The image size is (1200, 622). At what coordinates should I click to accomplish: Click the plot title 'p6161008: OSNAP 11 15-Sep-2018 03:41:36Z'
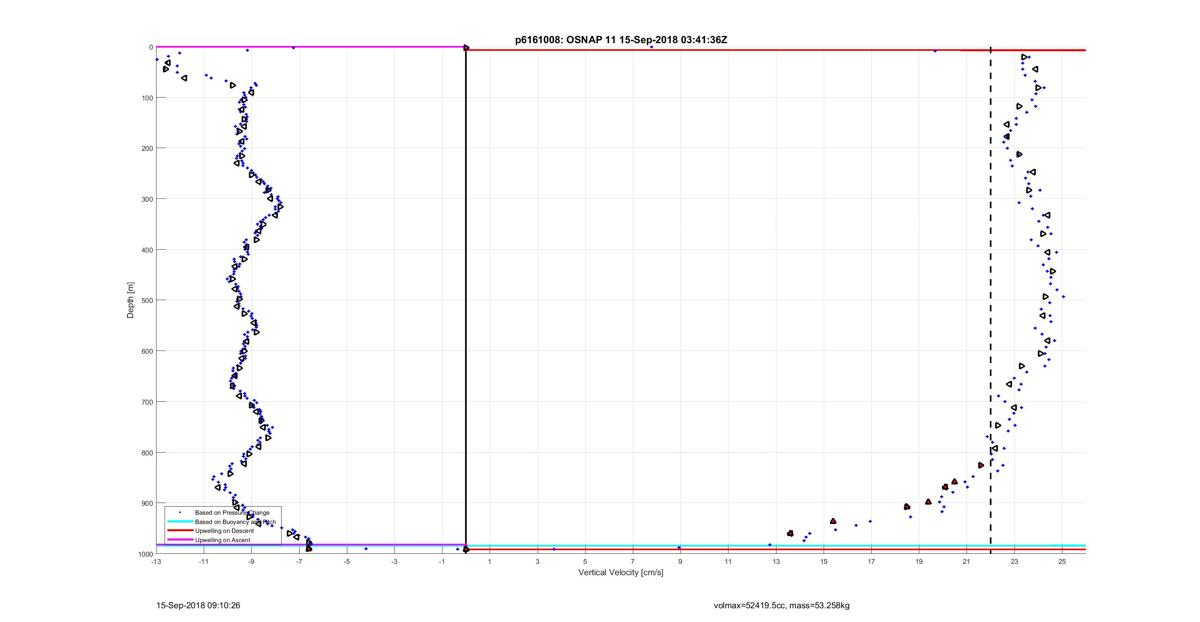pyautogui.click(x=621, y=40)
